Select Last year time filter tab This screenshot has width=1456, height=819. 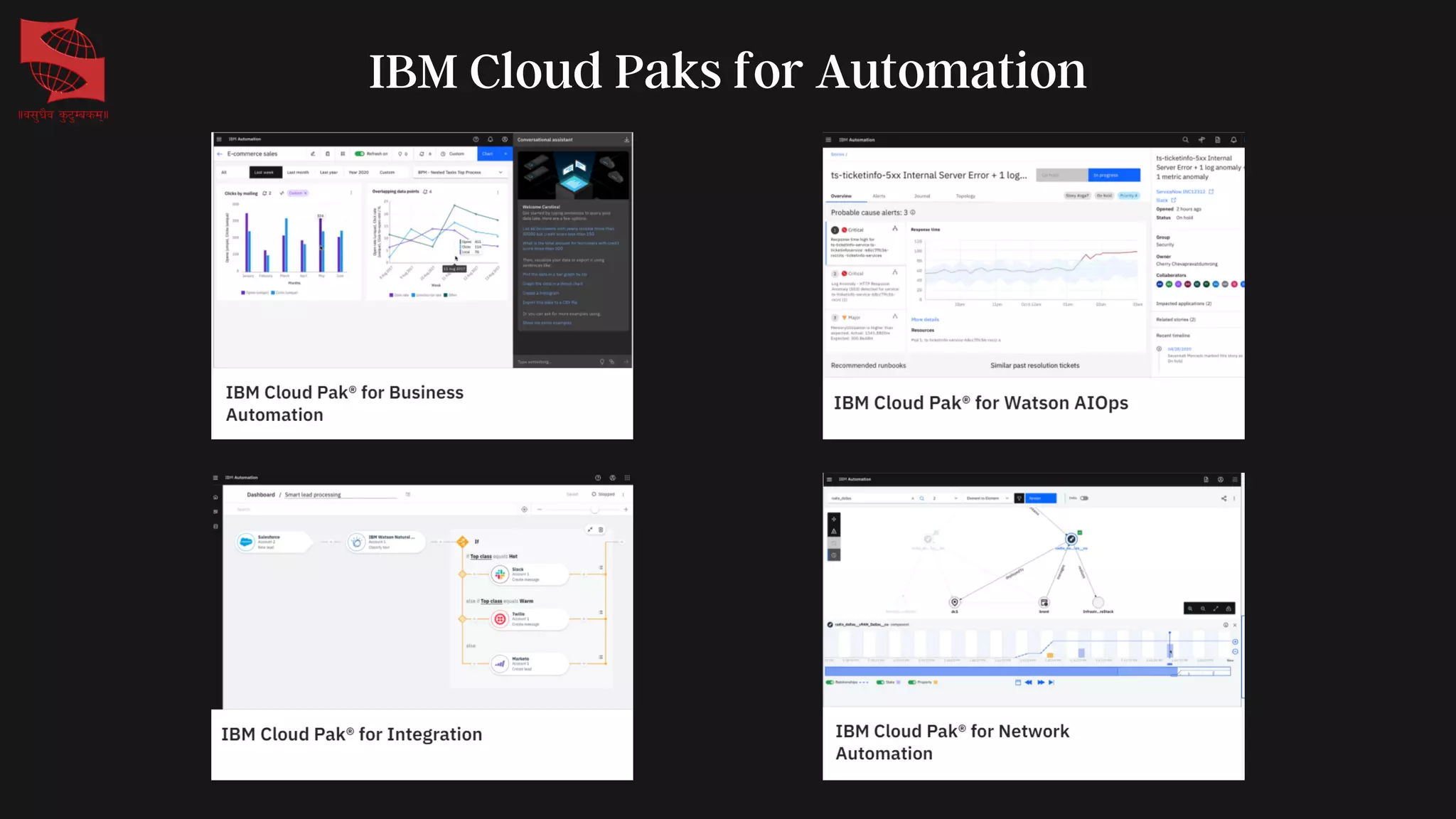click(328, 173)
